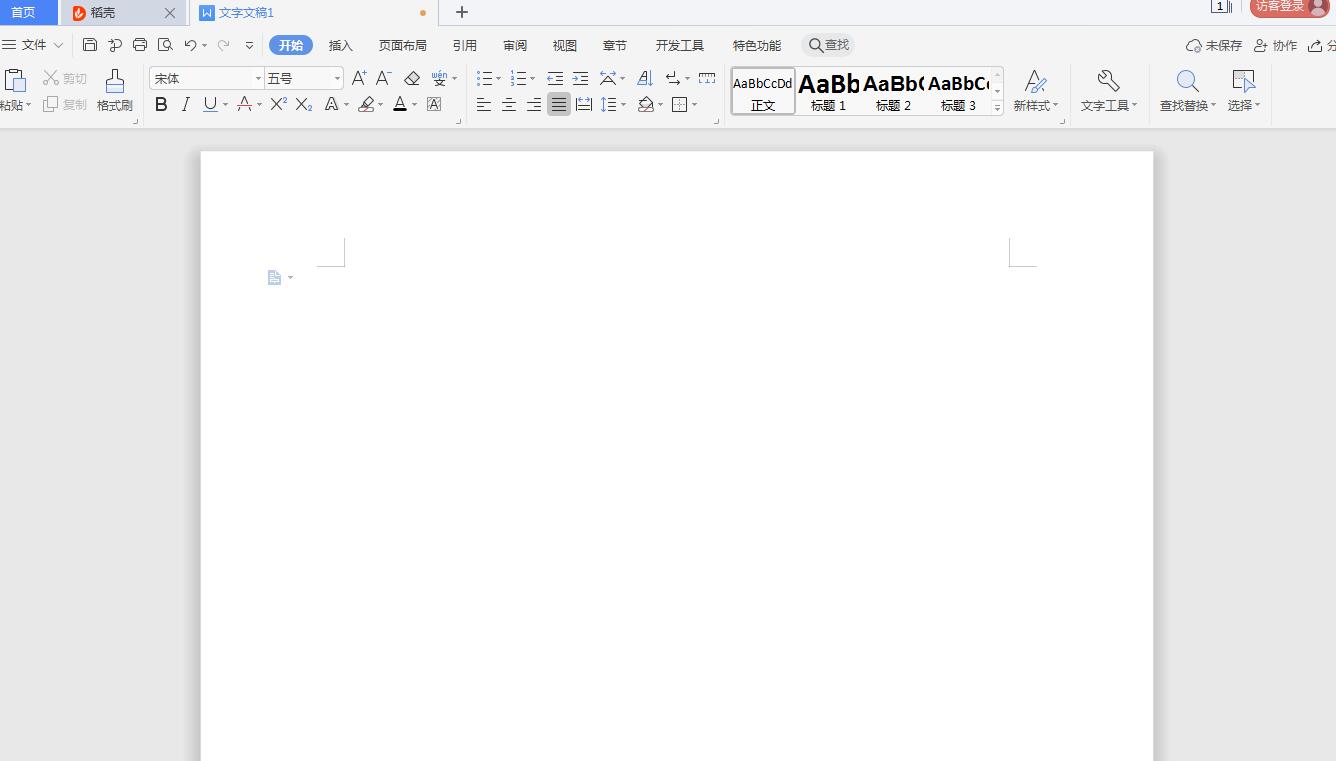This screenshot has height=761, width=1336.
Task: Click the save icon in quick toolbar
Action: [90, 45]
